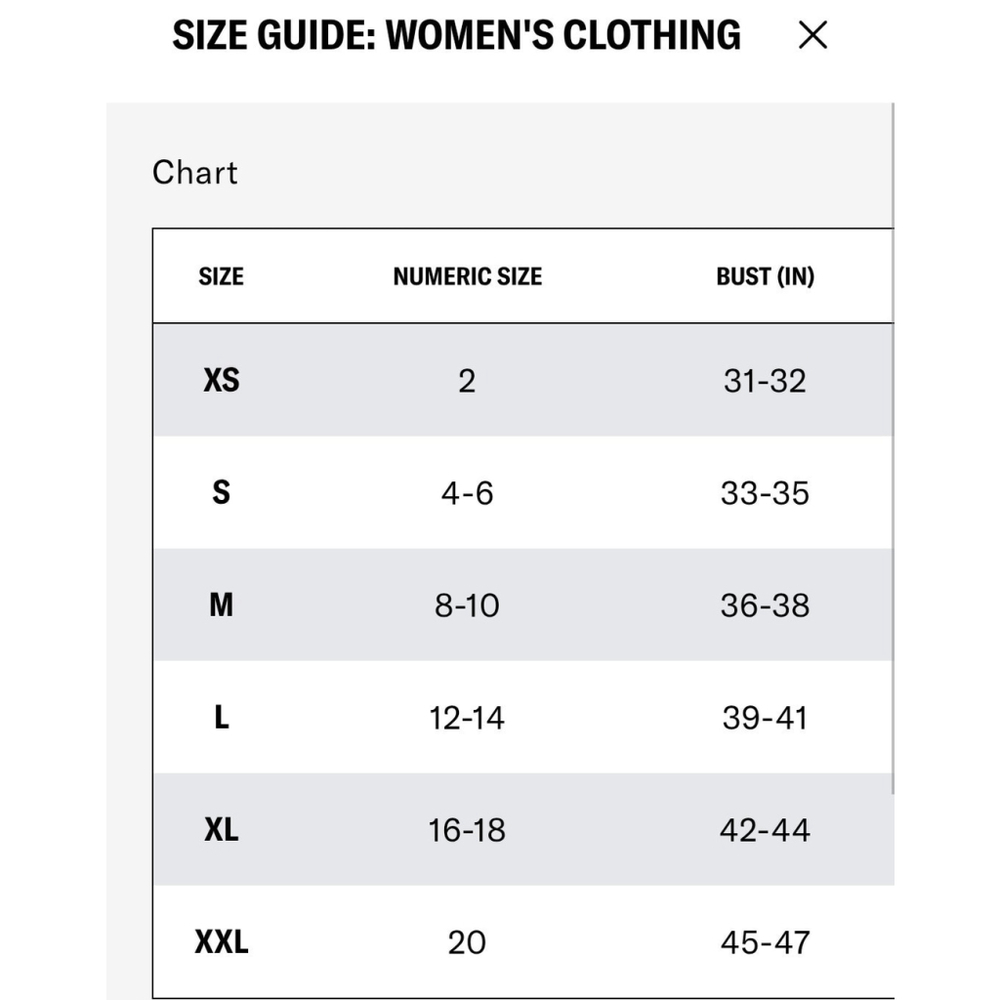This screenshot has width=1000, height=1000.
Task: Select the XS size row label
Action: [x=221, y=380]
